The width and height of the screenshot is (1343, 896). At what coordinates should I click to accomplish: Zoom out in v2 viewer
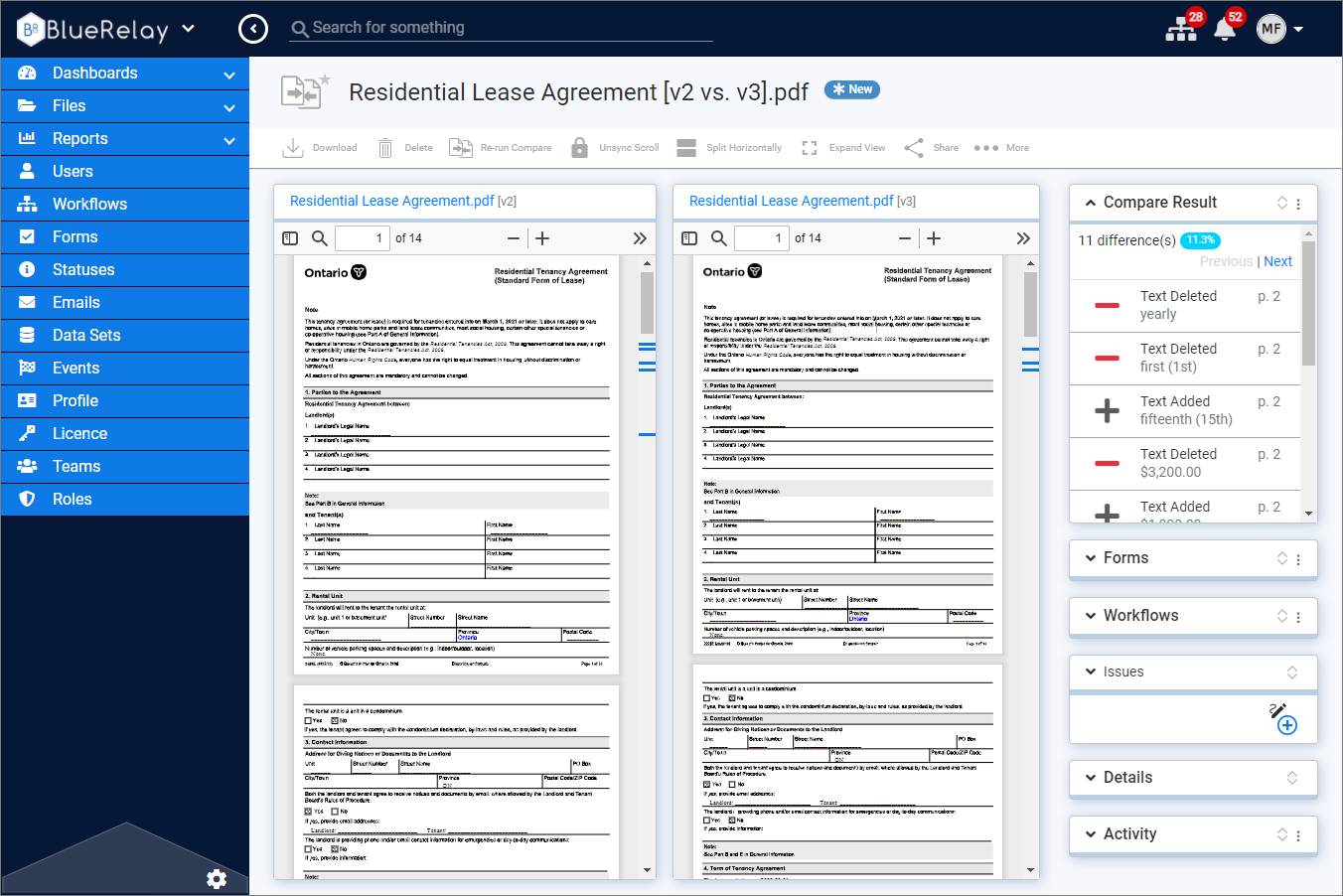pyautogui.click(x=514, y=238)
